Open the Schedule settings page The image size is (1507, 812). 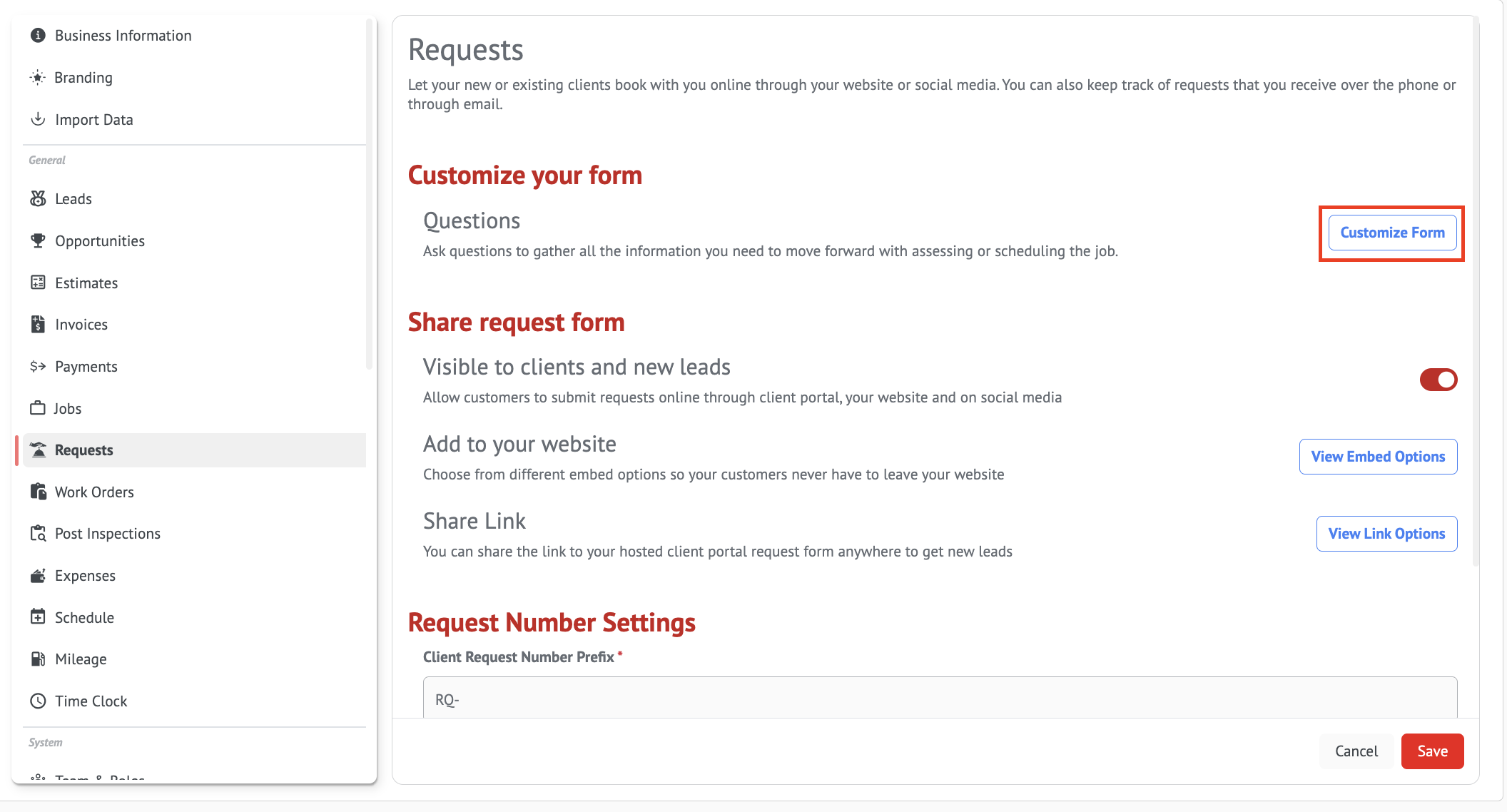click(84, 618)
